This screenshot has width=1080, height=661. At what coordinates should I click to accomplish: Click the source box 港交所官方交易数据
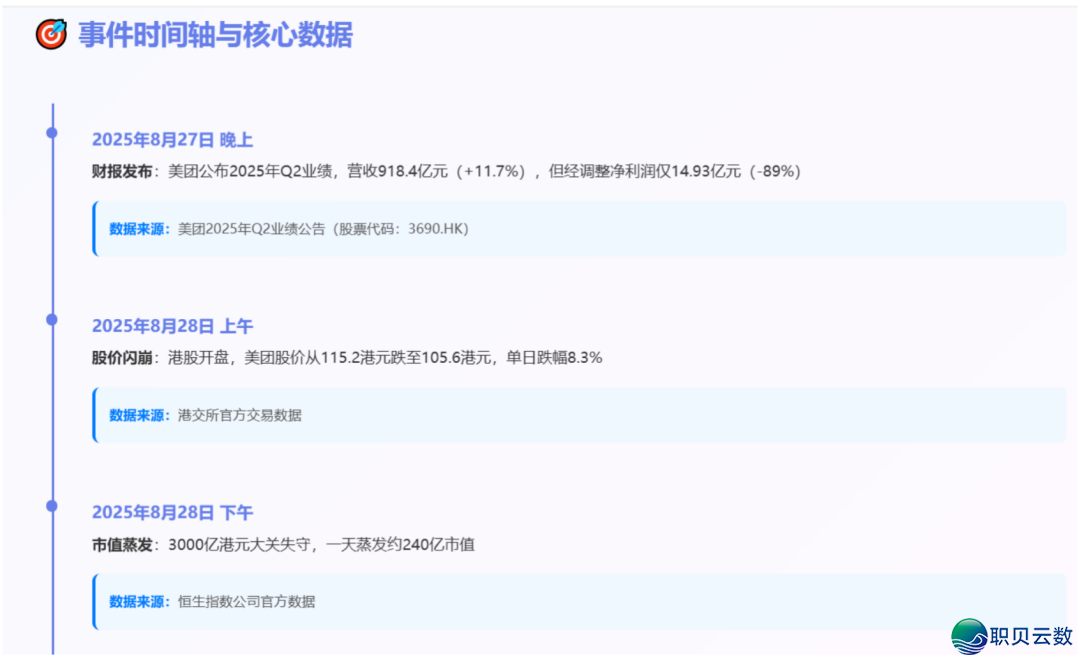click(579, 415)
